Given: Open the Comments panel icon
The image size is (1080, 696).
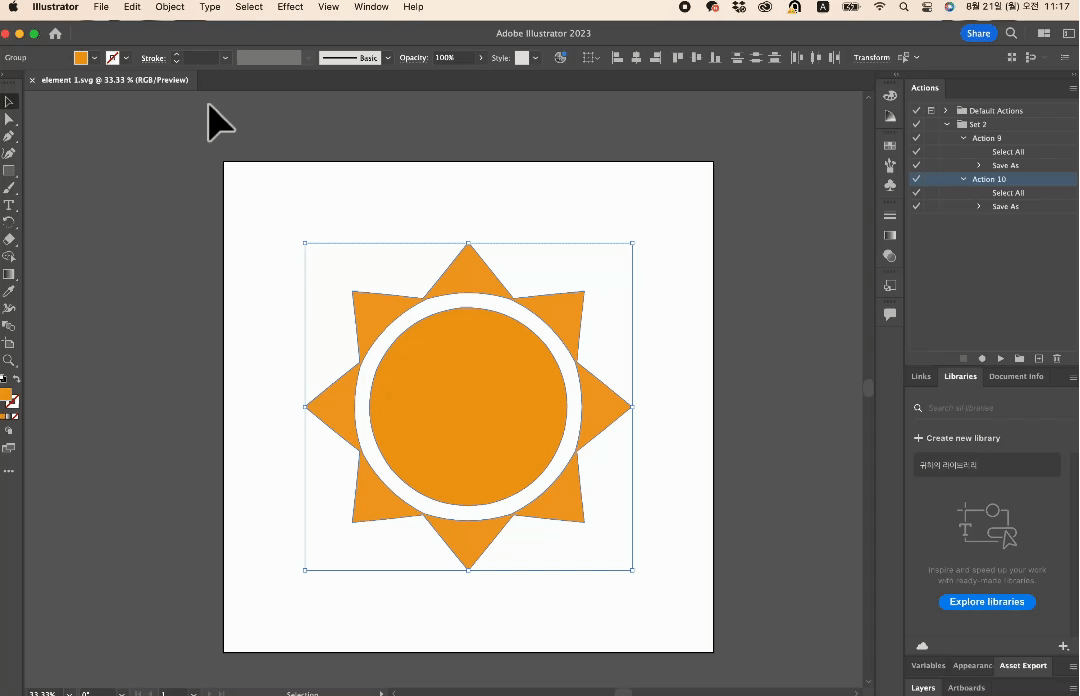Looking at the screenshot, I should 890,315.
